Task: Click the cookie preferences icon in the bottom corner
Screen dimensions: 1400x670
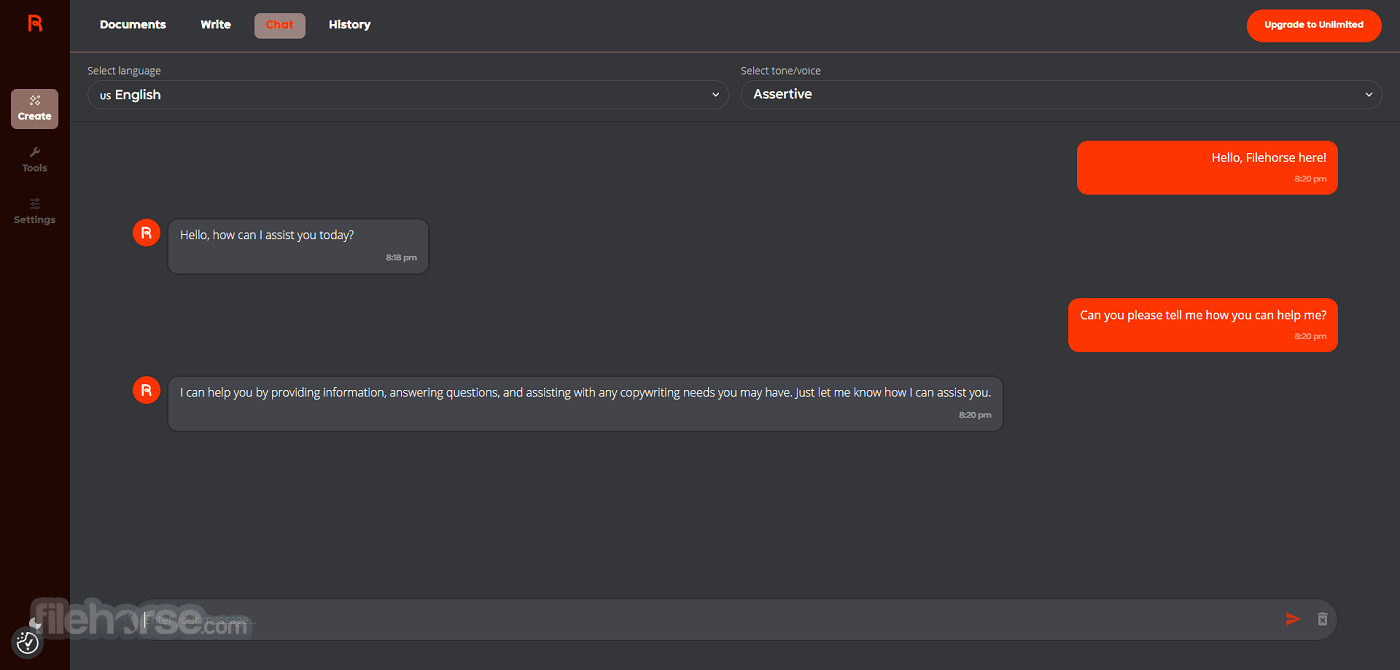Action: [28, 643]
